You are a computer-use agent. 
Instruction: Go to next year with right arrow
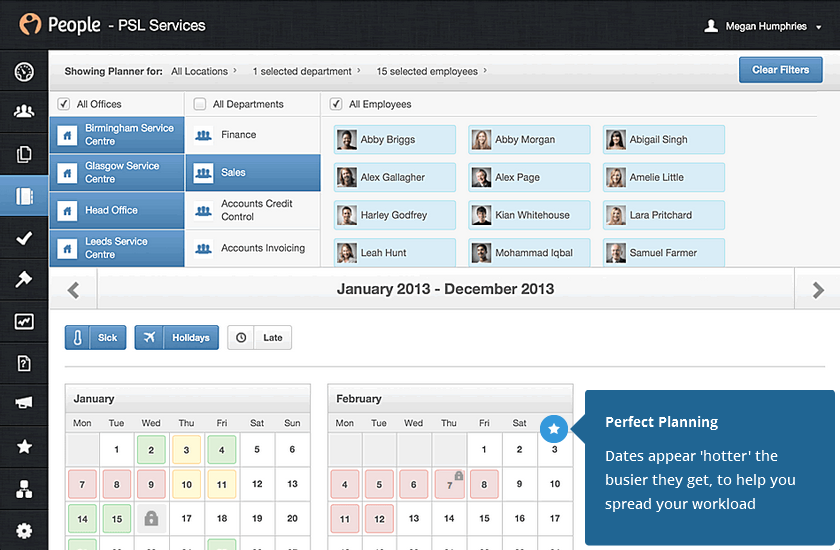(x=818, y=290)
